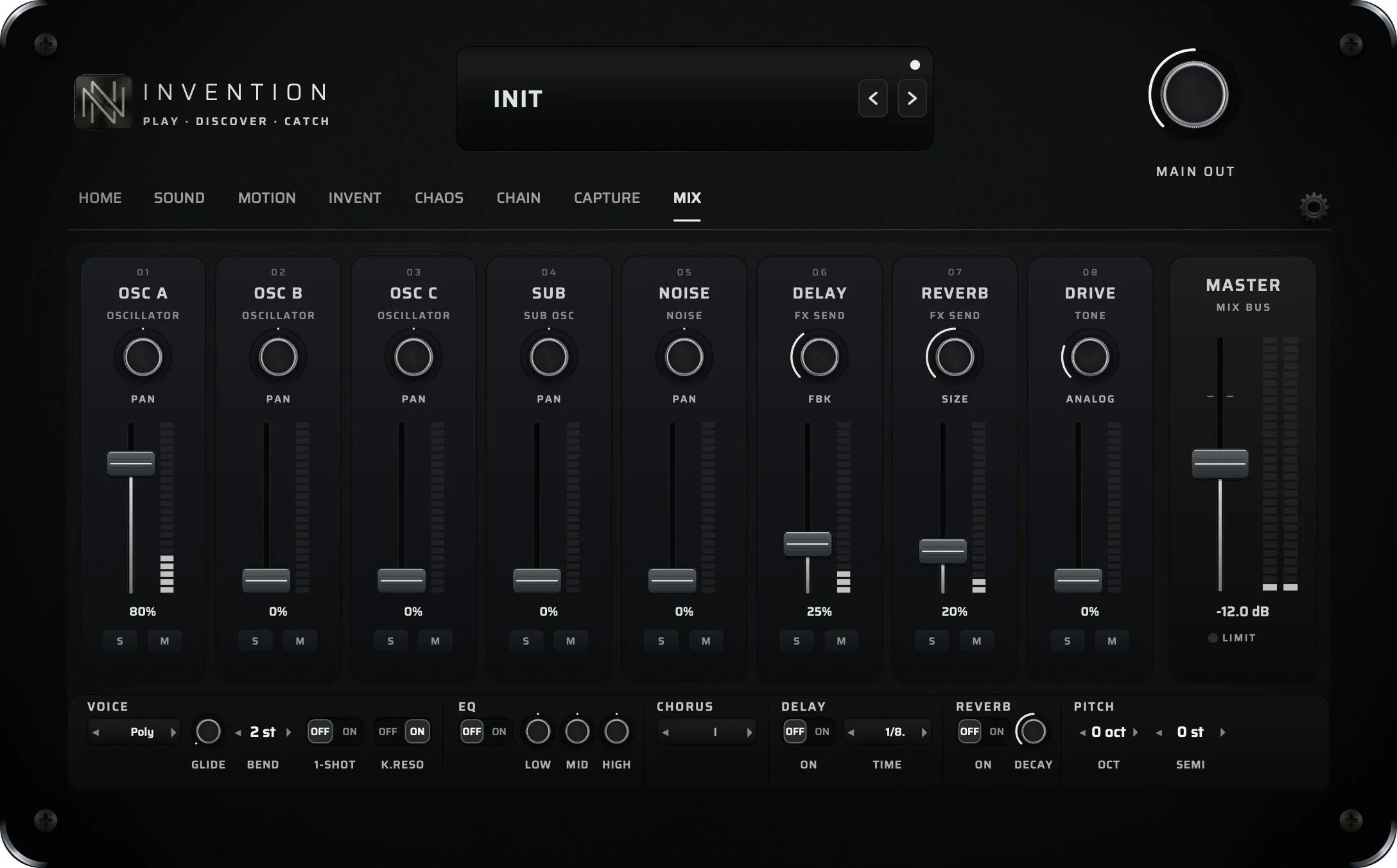The image size is (1397, 868).
Task: Toggle the Delay ON switch
Action: click(808, 731)
